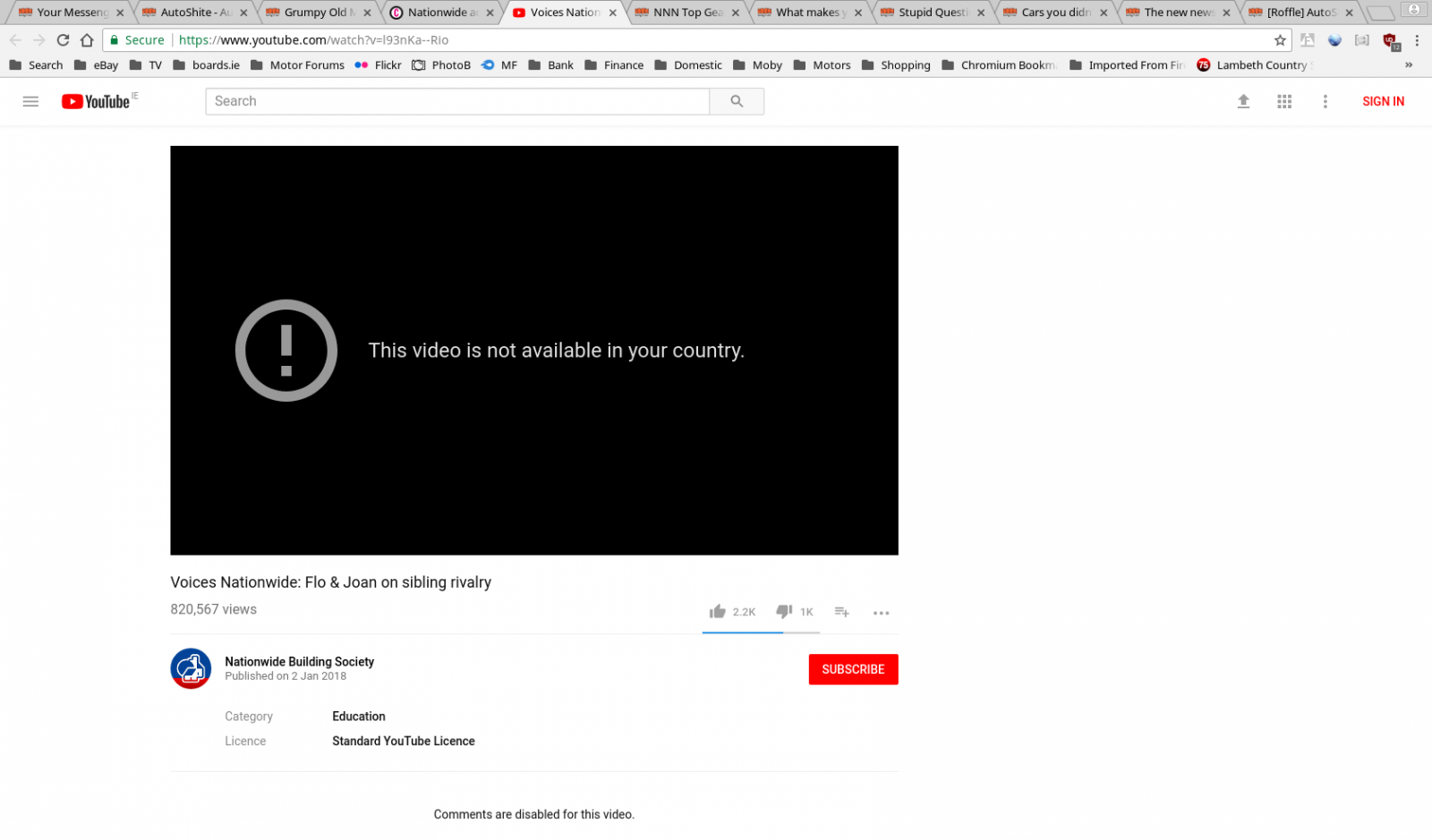This screenshot has height=840, width=1432.
Task: Expand the Moby bookmarks folder
Action: (x=757, y=65)
